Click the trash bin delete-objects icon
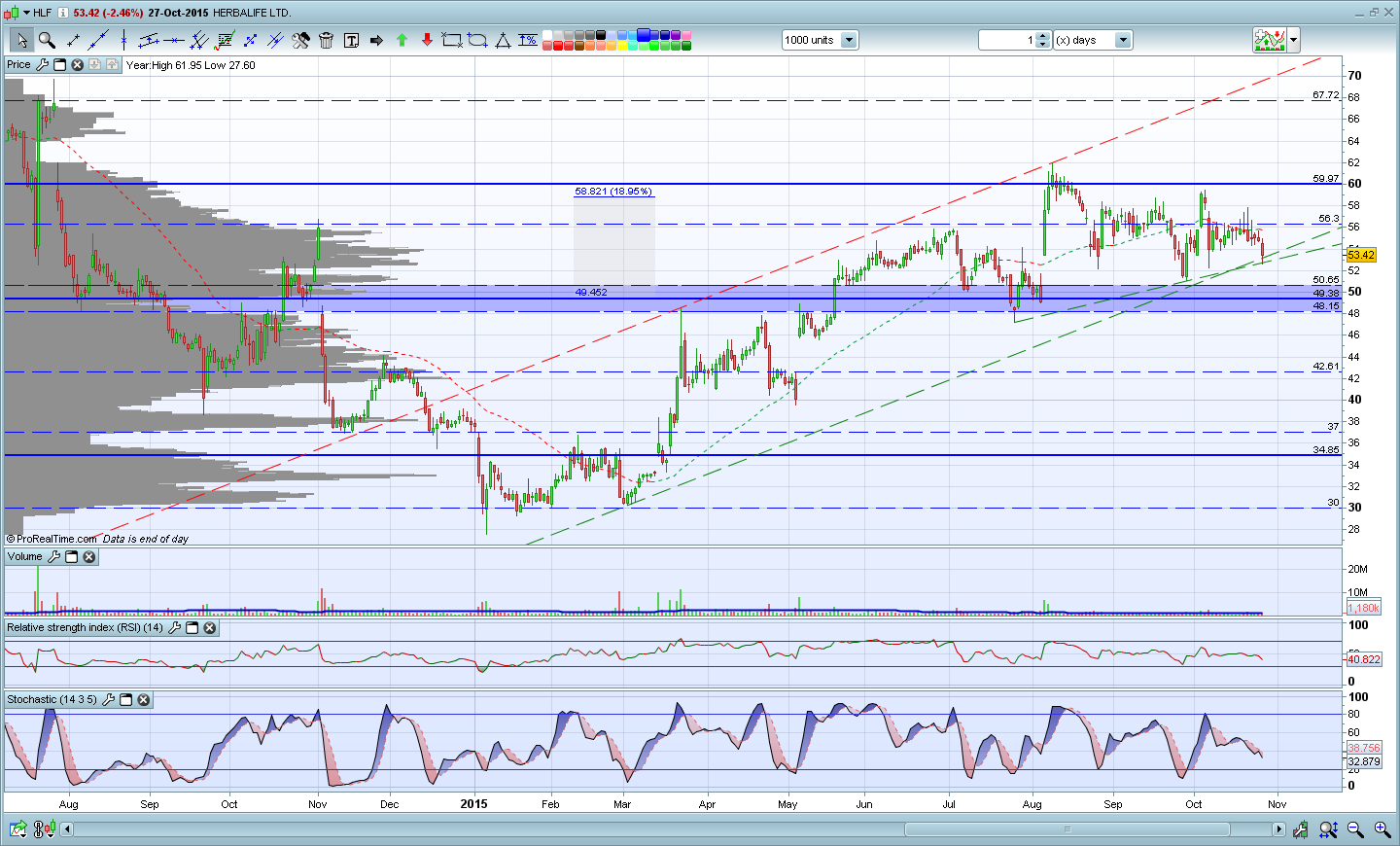Image resolution: width=1400 pixels, height=846 pixels. coord(326,40)
